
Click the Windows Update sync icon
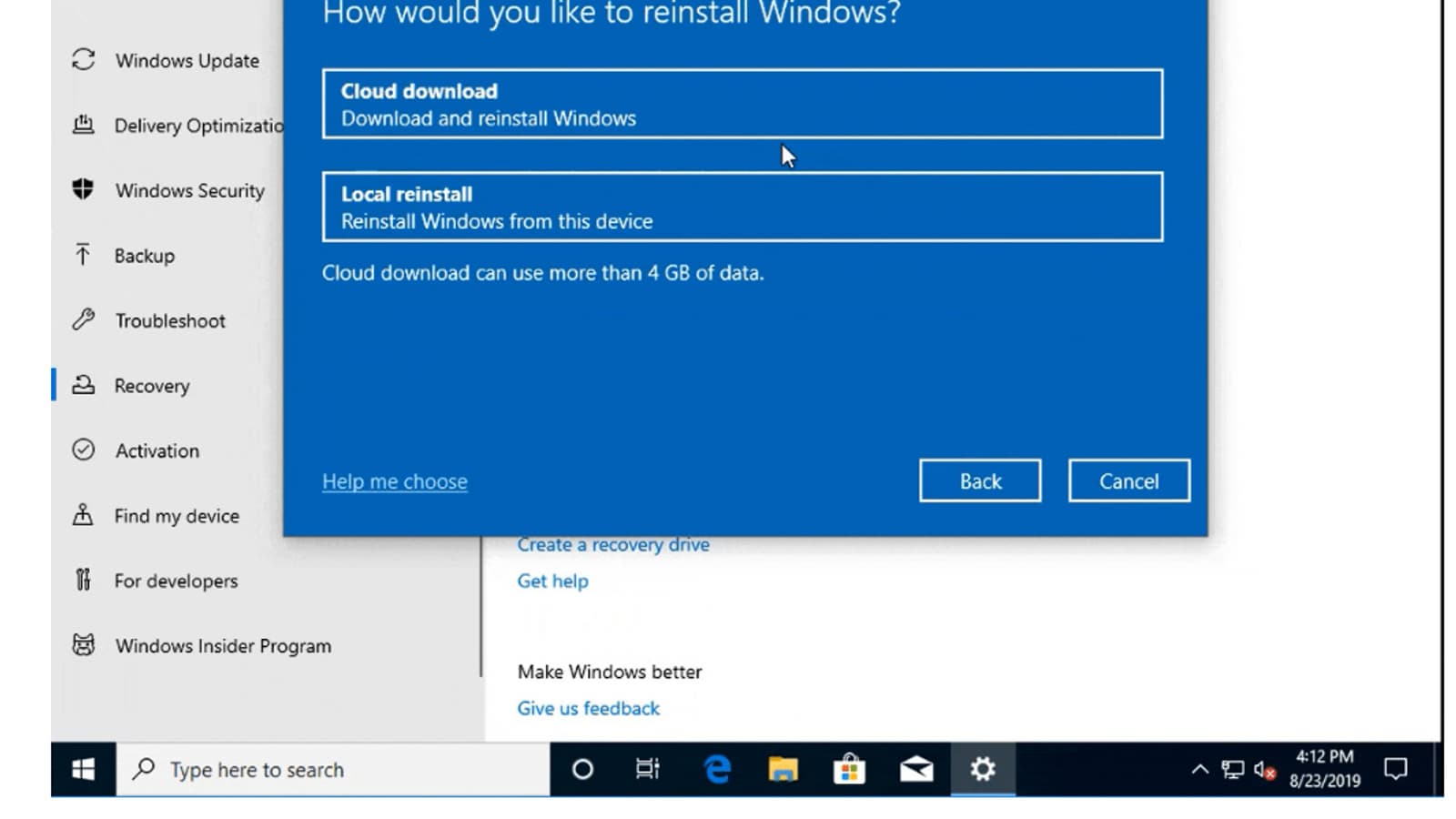click(83, 60)
